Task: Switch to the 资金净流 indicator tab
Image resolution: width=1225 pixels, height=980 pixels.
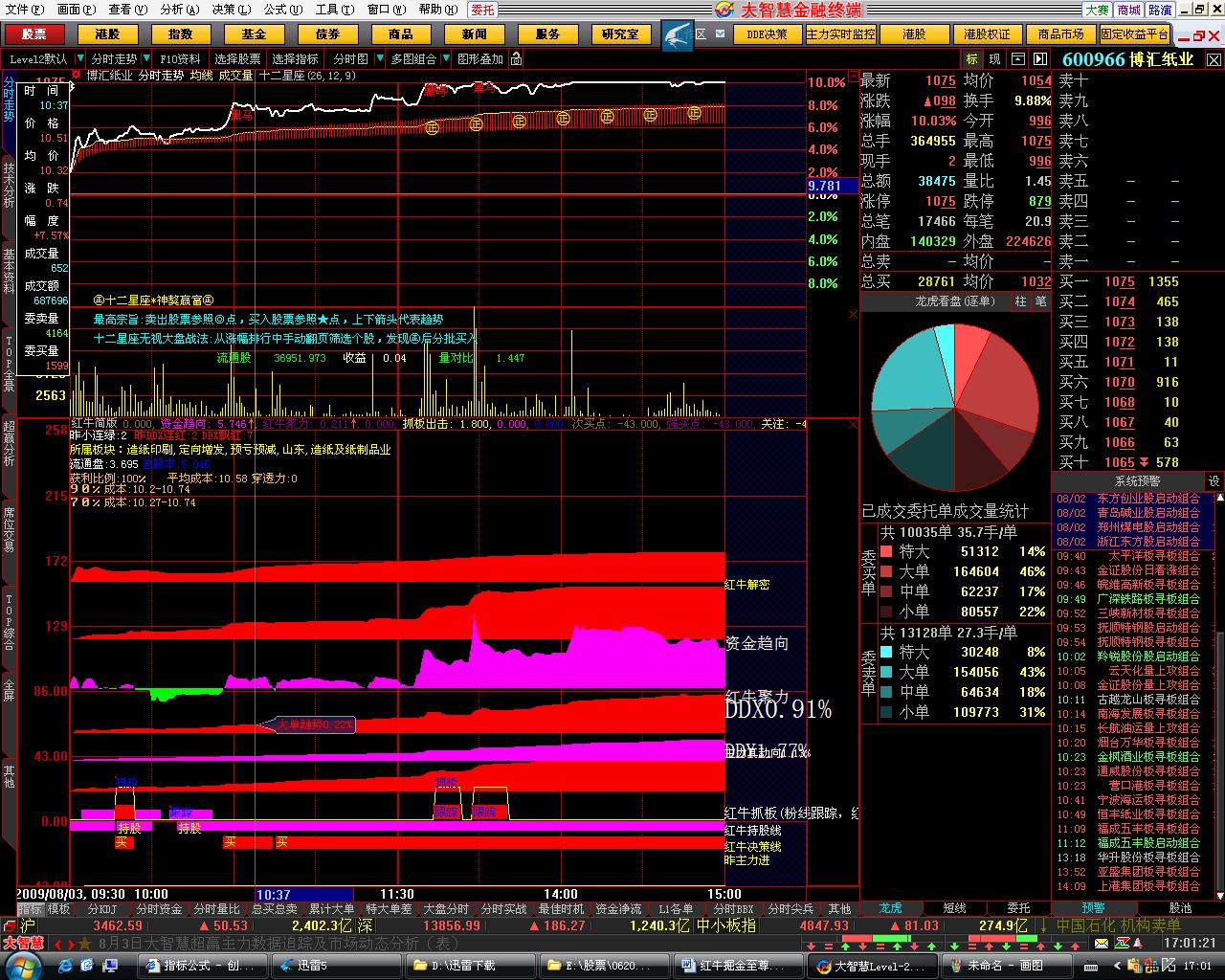Action: [618, 908]
